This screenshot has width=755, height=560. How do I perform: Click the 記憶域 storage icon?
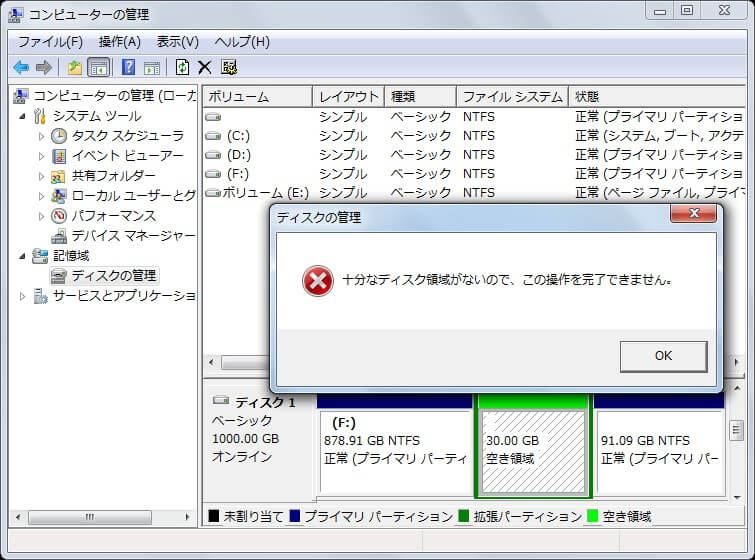coord(40,256)
